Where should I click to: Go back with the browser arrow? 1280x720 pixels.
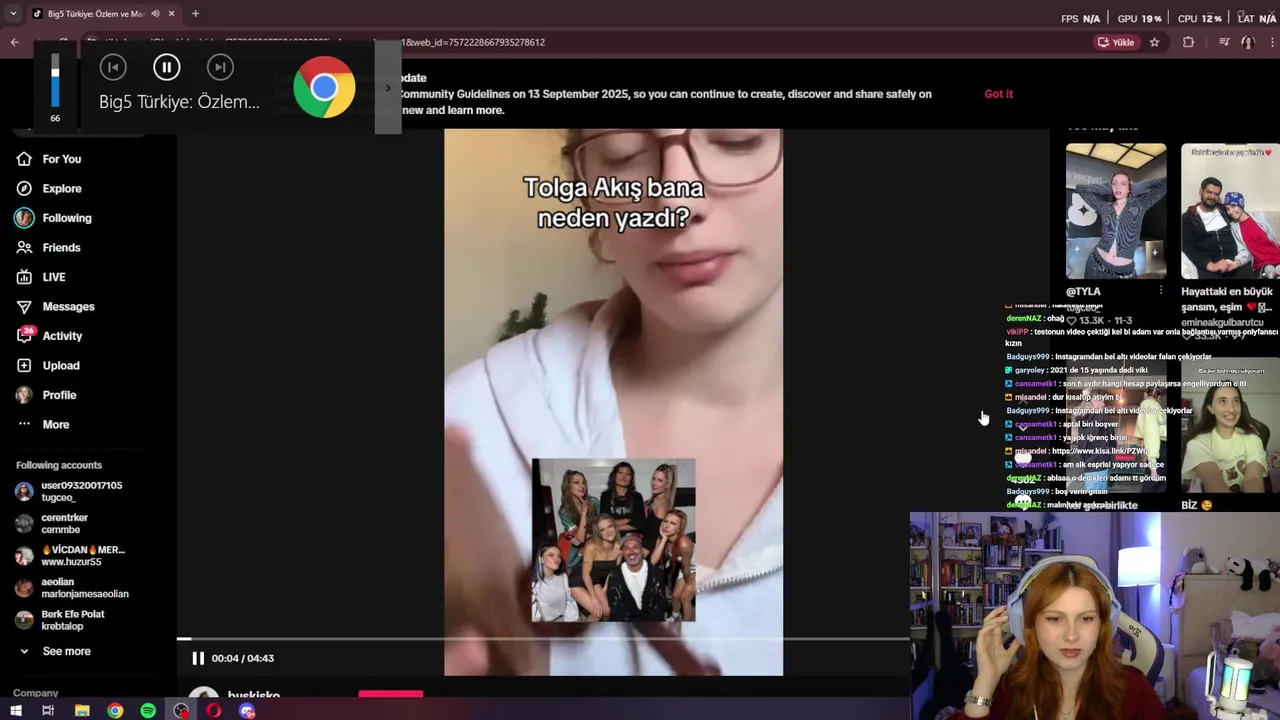click(14, 42)
